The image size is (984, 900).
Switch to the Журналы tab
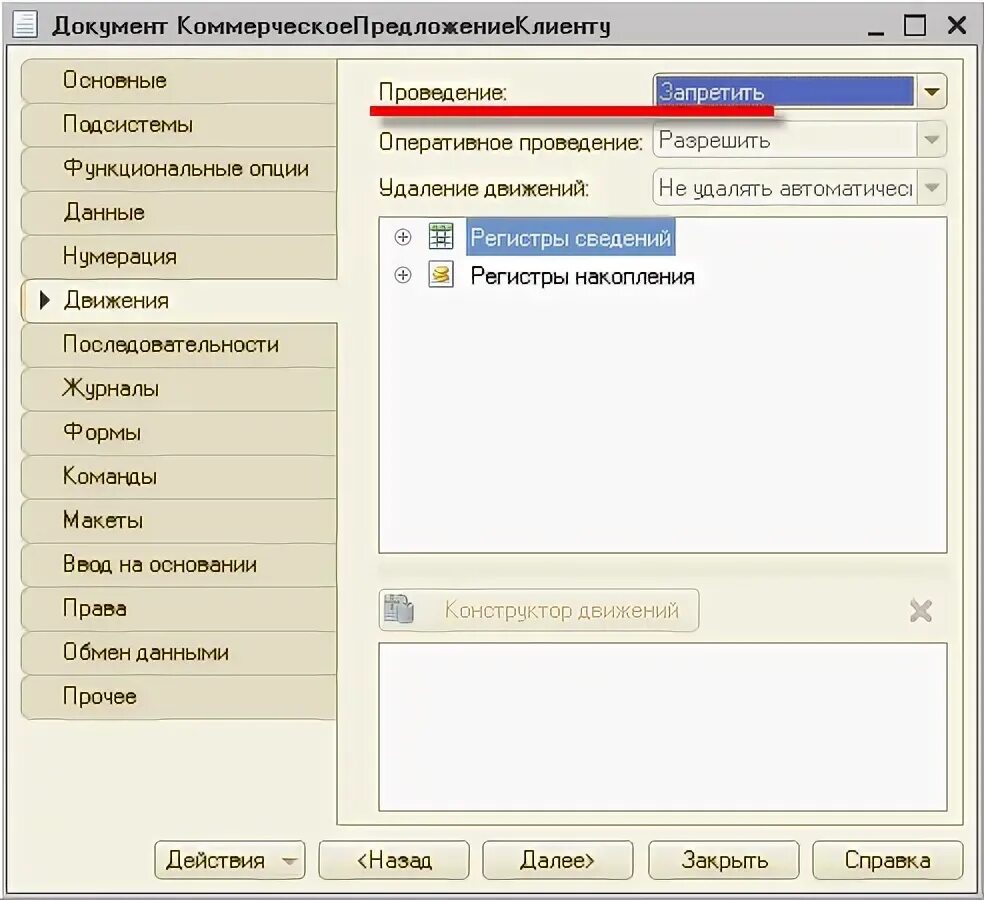179,388
